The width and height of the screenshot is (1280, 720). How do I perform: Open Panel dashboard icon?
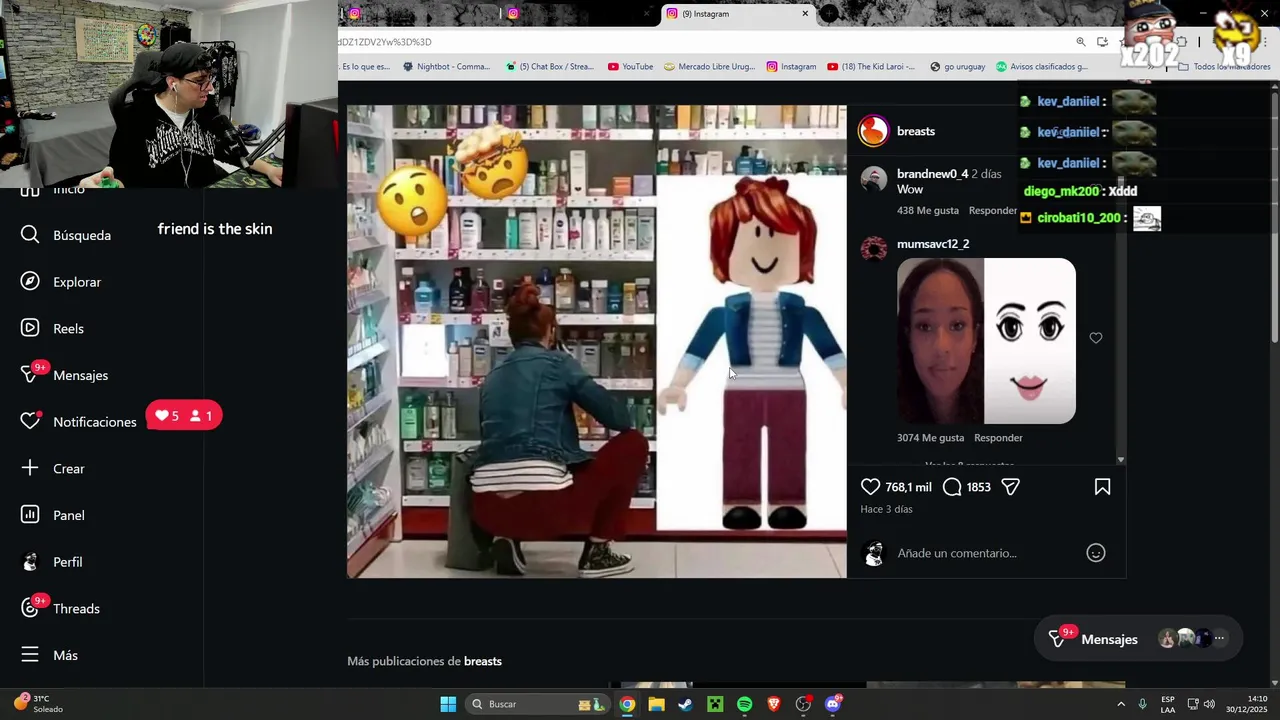[31, 515]
